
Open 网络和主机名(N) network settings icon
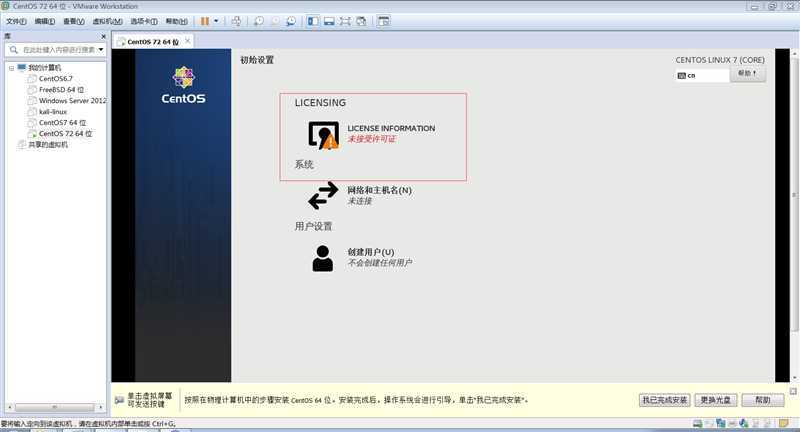323,196
